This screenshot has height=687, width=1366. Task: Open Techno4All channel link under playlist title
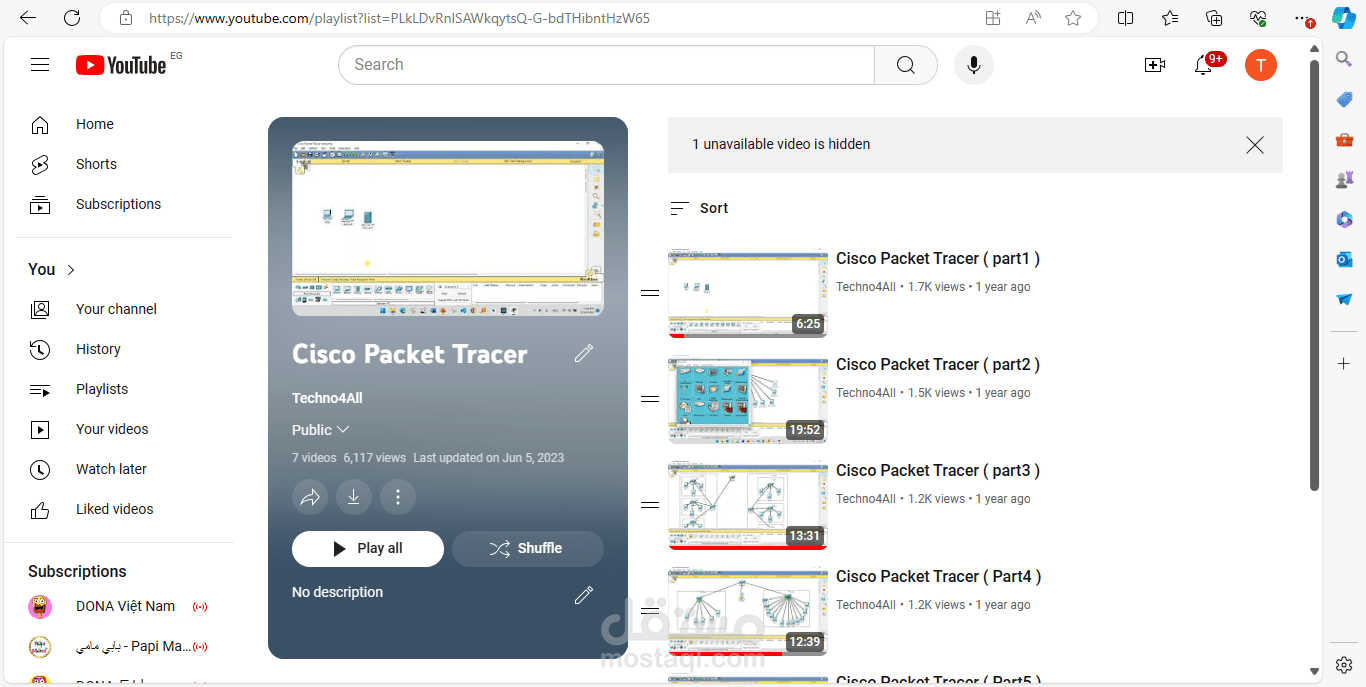point(327,398)
